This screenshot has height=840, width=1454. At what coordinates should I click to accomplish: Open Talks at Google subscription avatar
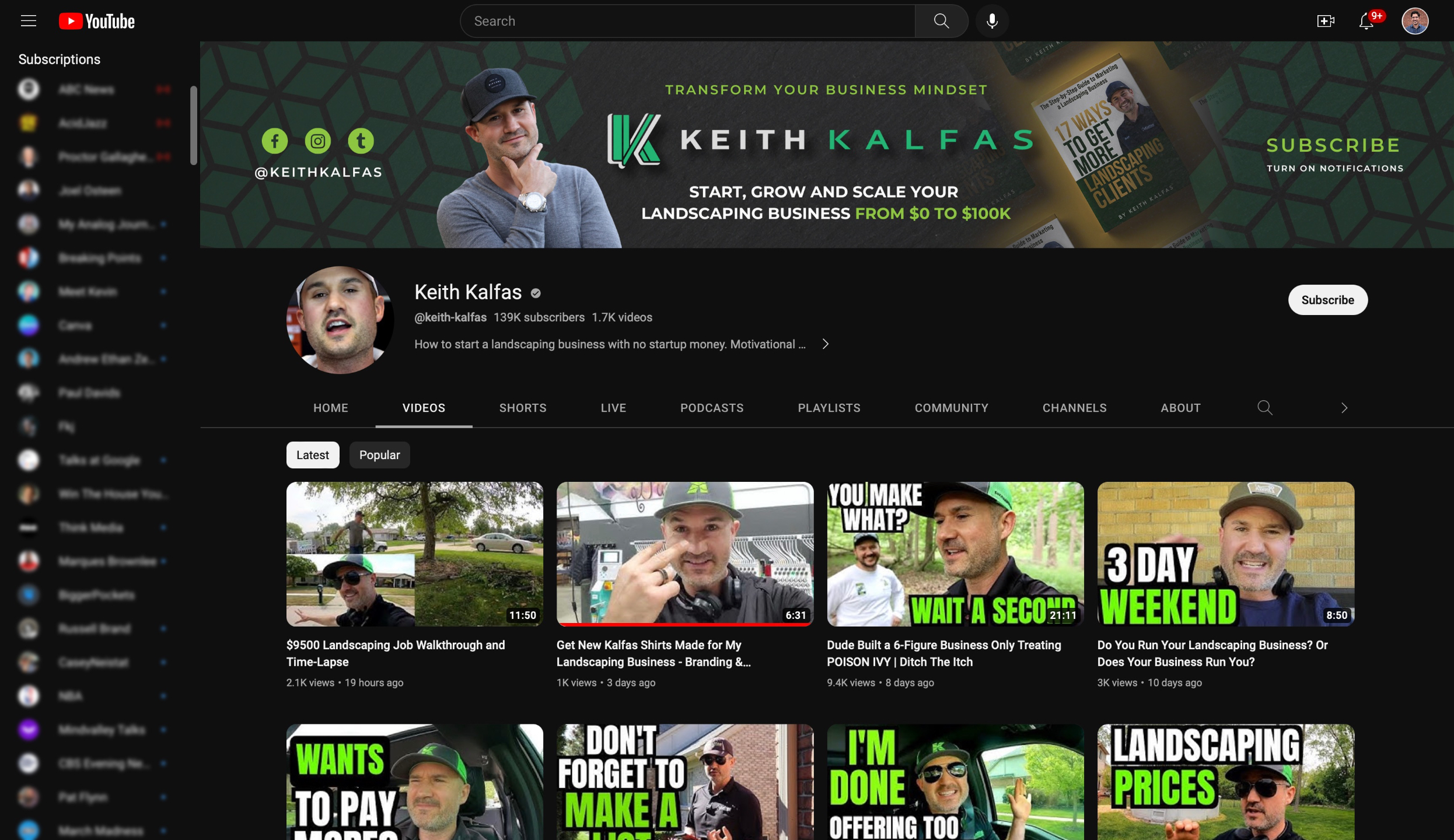pos(28,460)
